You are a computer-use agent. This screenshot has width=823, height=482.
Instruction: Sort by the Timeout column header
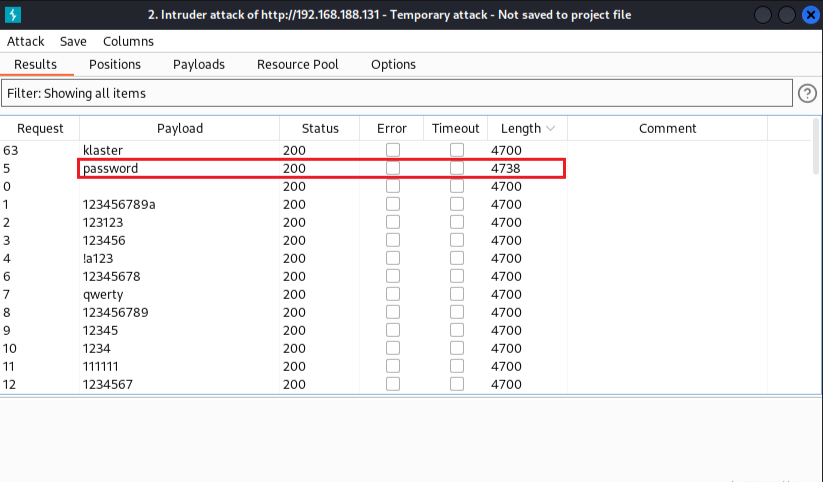[456, 129]
